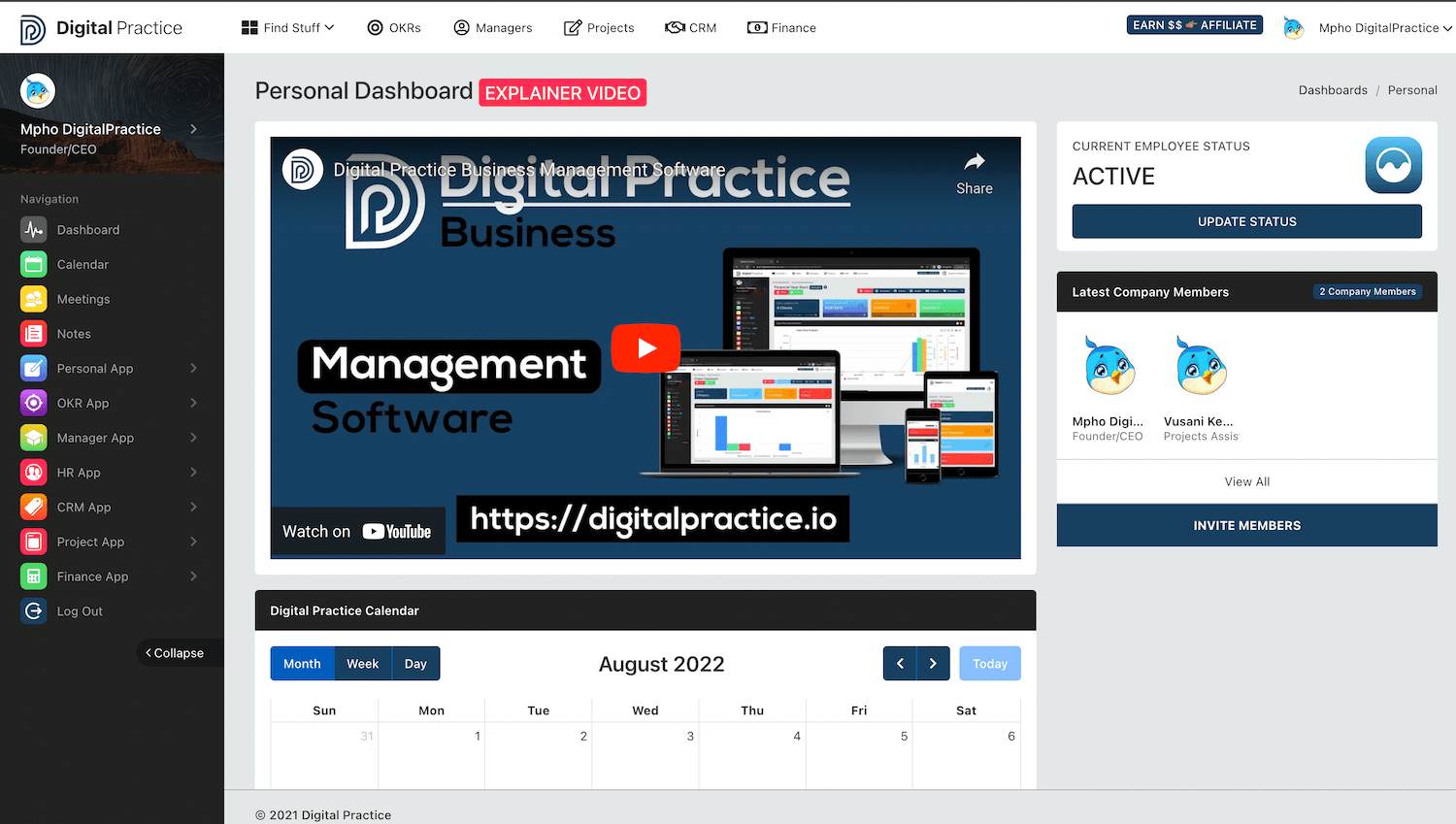Screen dimensions: 1456x824
Task: Click the UPDATE STATUS button
Action: [x=1247, y=221]
